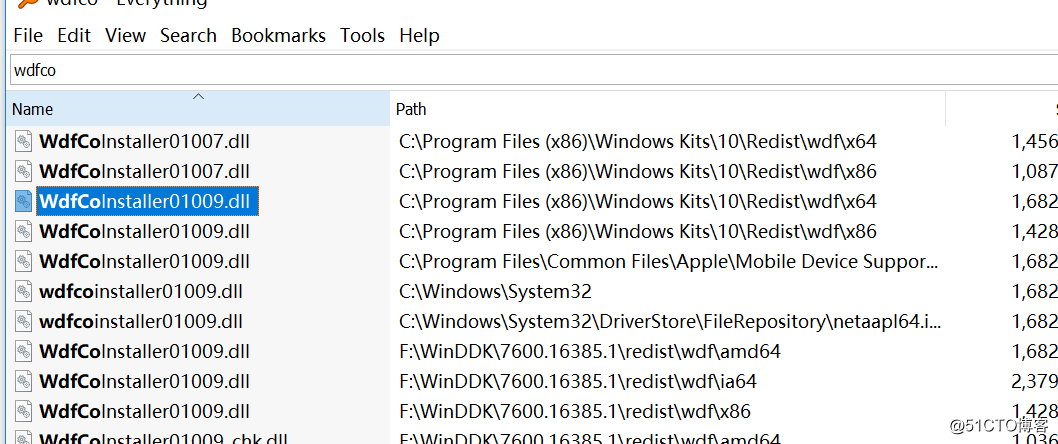This screenshot has width=1058, height=444.
Task: Click the size value 2,379
Action: pos(1034,381)
